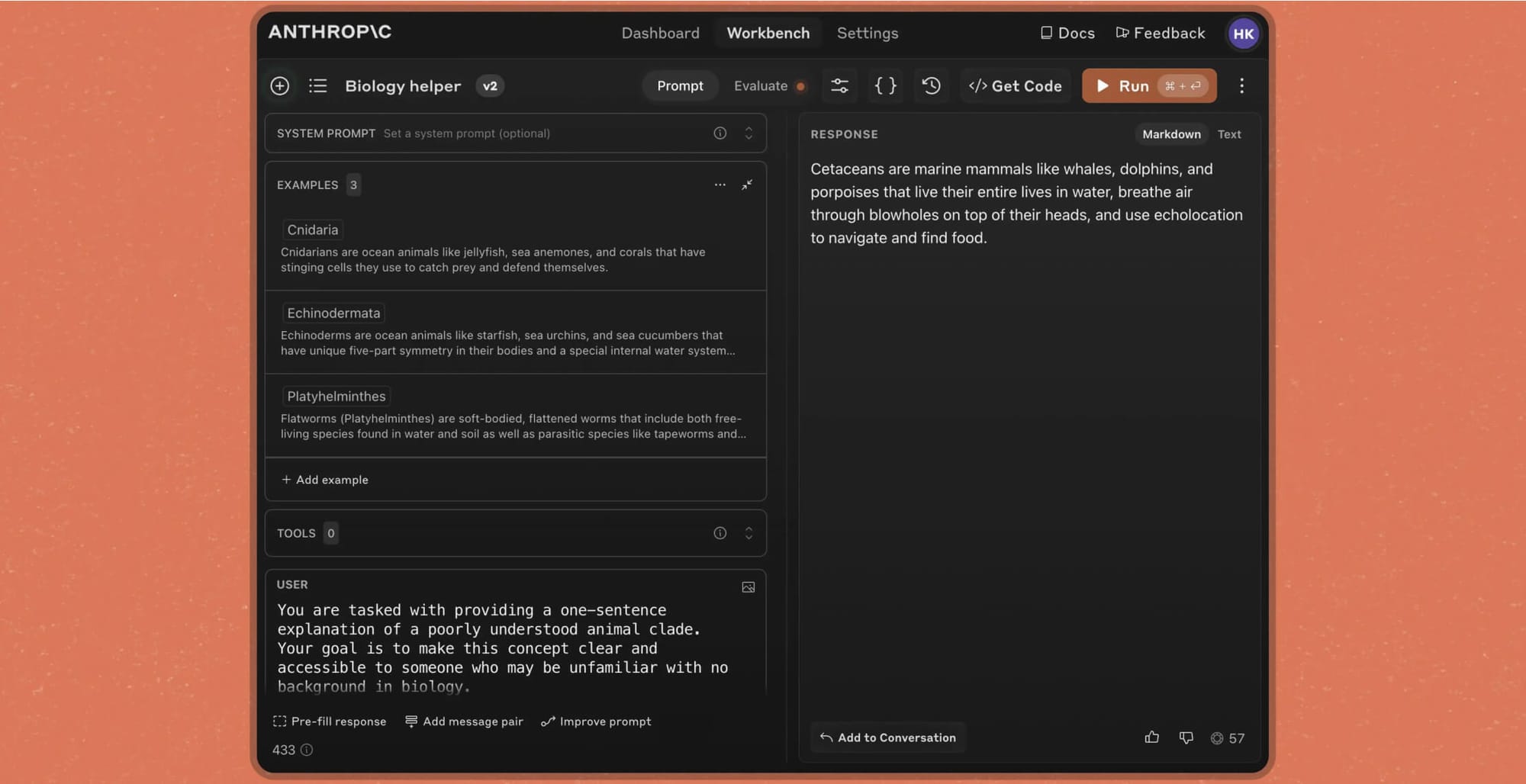The image size is (1526, 784).
Task: Open the prompt list icon beside plus
Action: tap(317, 85)
